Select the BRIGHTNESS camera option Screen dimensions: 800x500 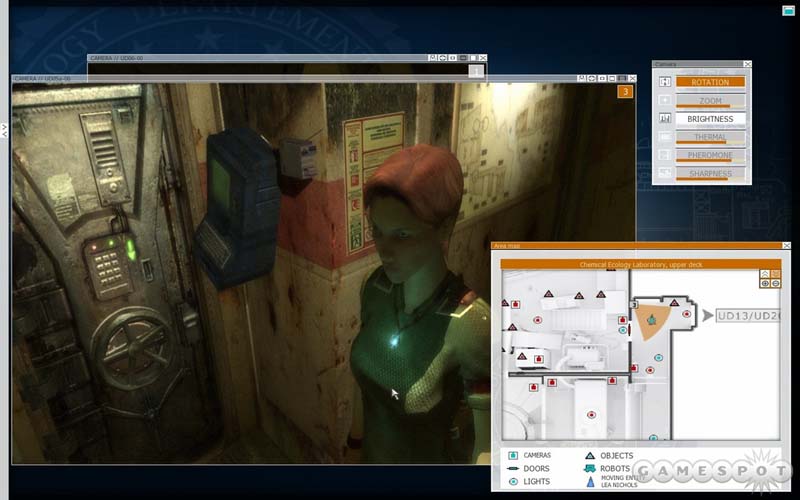pos(709,119)
